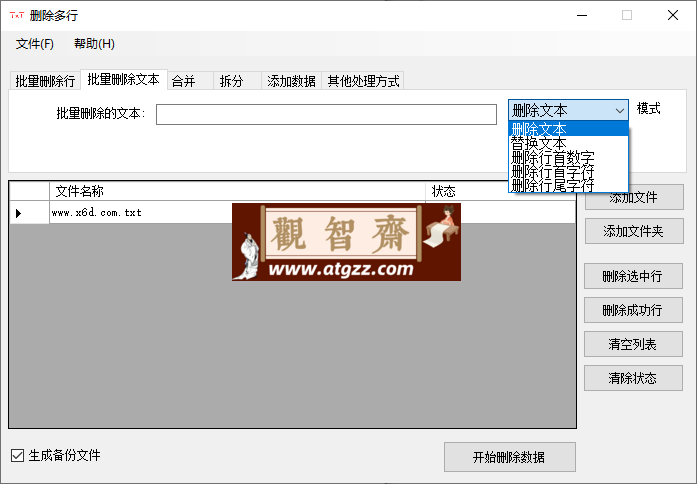Click the TXT app icon in title bar
Viewport: 697px width, 484px height.
pos(17,16)
